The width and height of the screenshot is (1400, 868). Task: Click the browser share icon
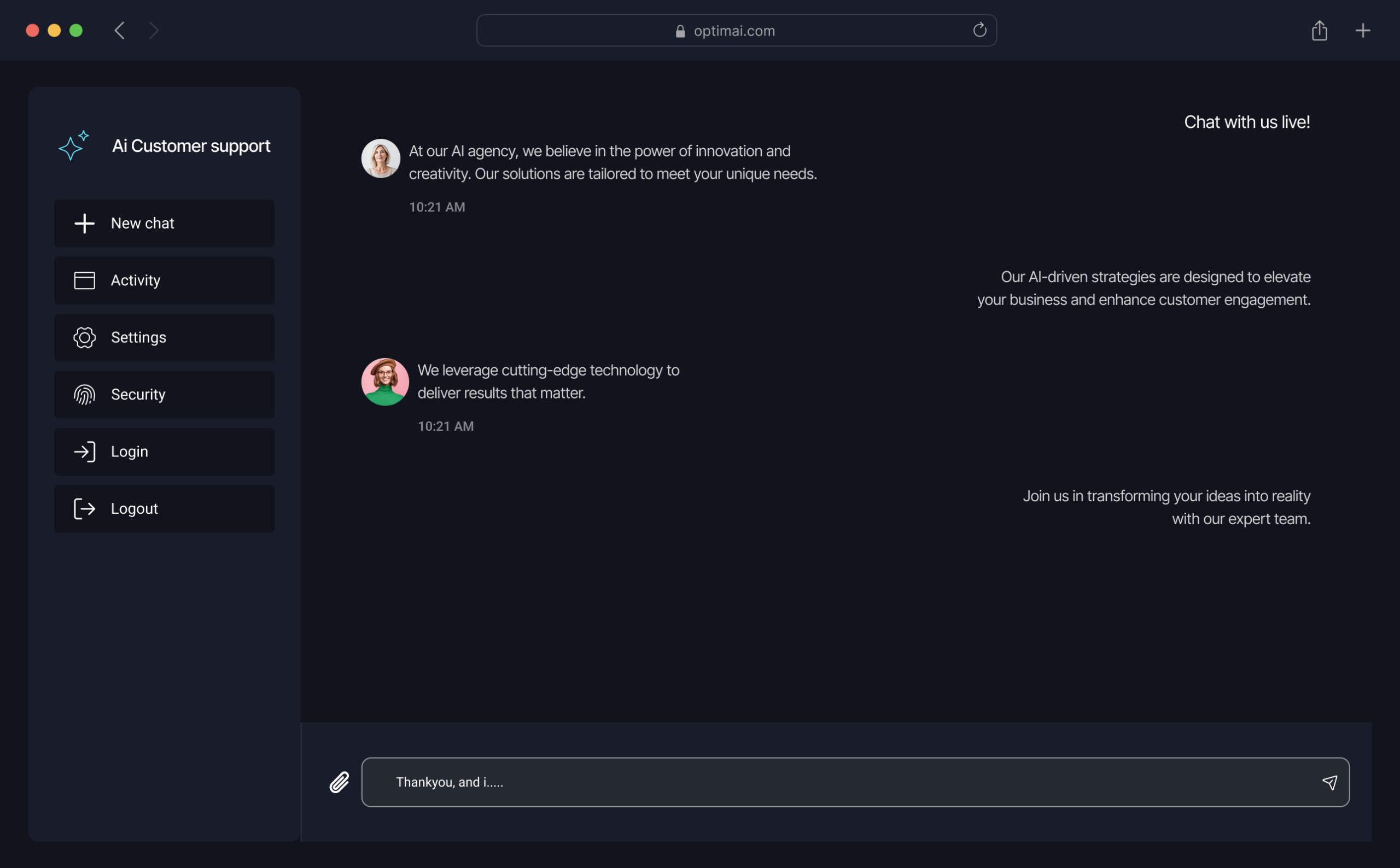(1319, 31)
